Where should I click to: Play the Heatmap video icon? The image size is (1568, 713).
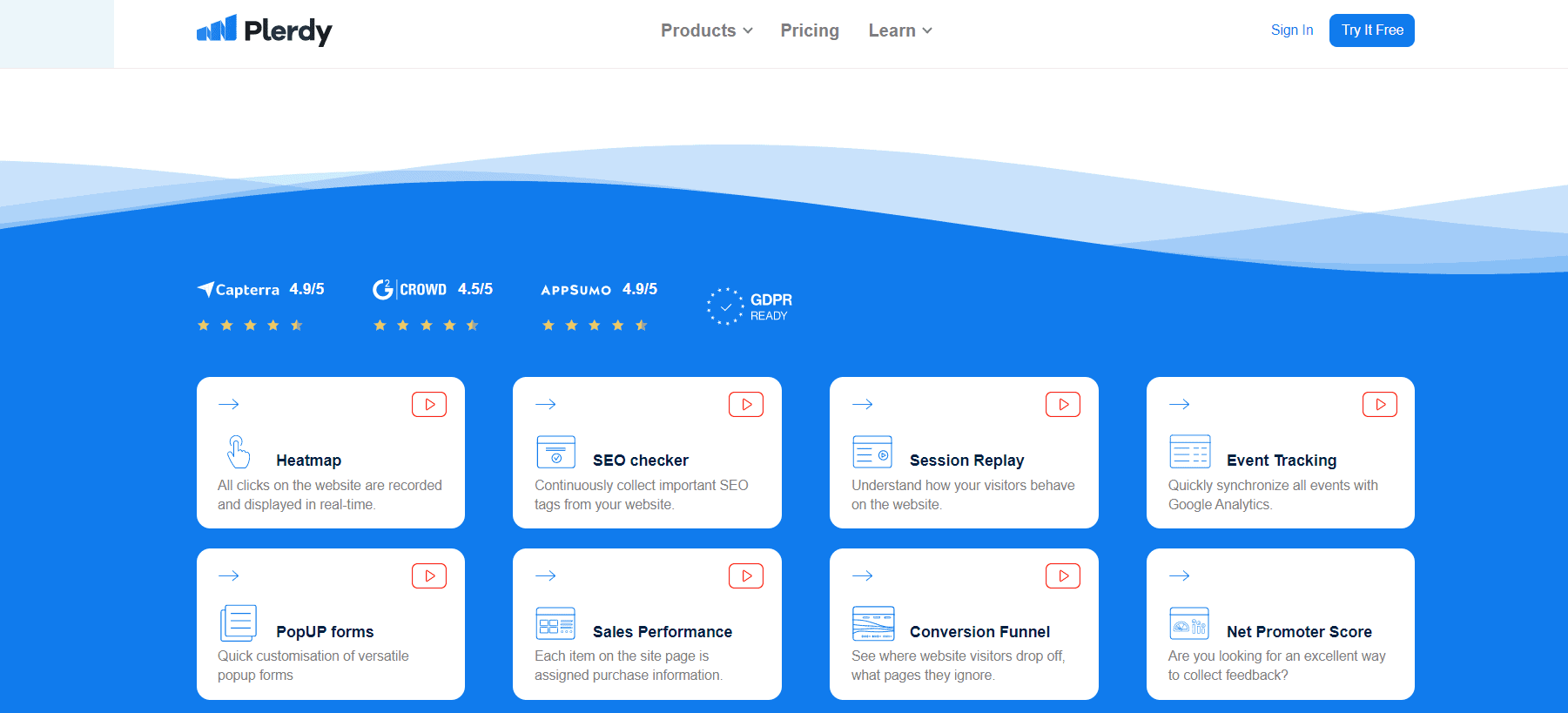tap(429, 405)
